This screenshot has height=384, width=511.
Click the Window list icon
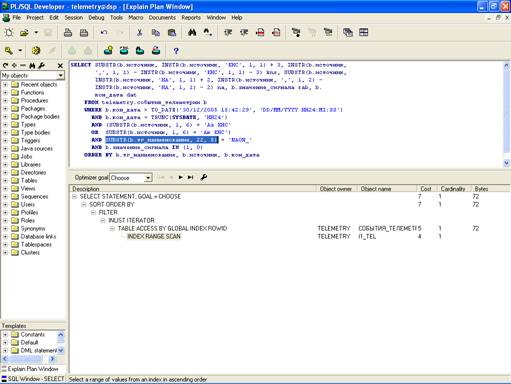[x=348, y=32]
